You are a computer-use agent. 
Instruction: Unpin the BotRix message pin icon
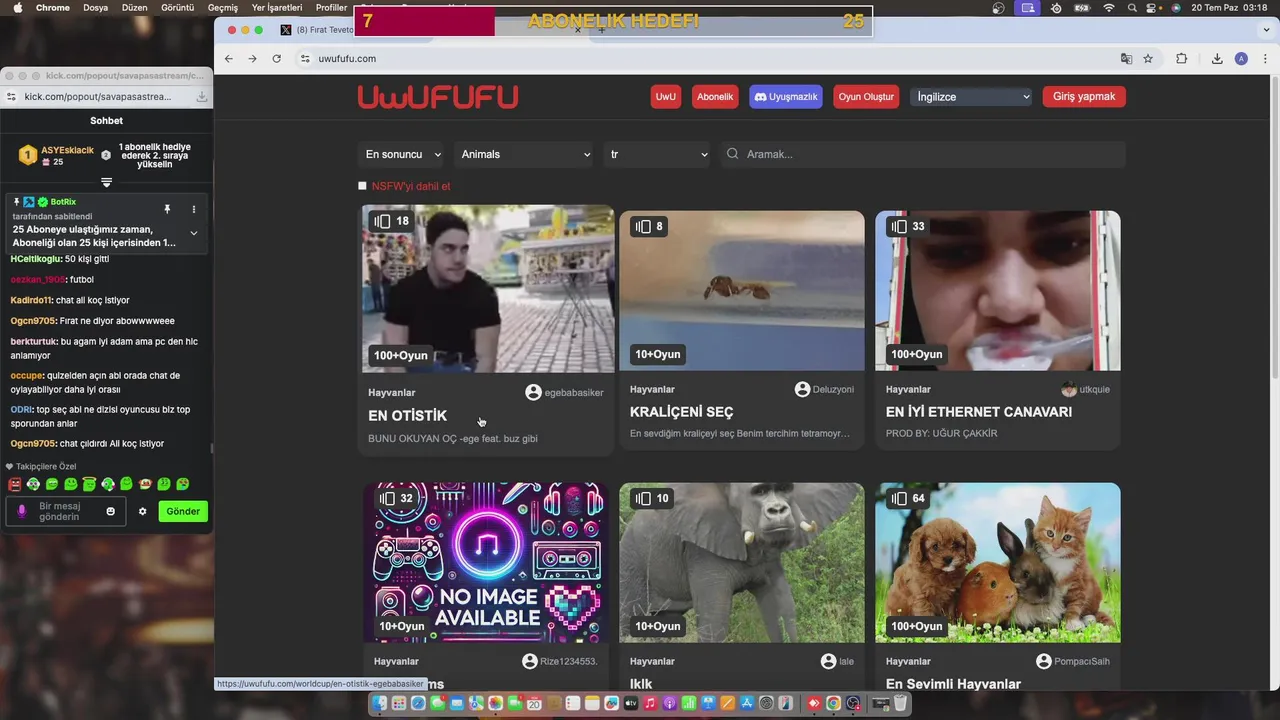coord(167,209)
